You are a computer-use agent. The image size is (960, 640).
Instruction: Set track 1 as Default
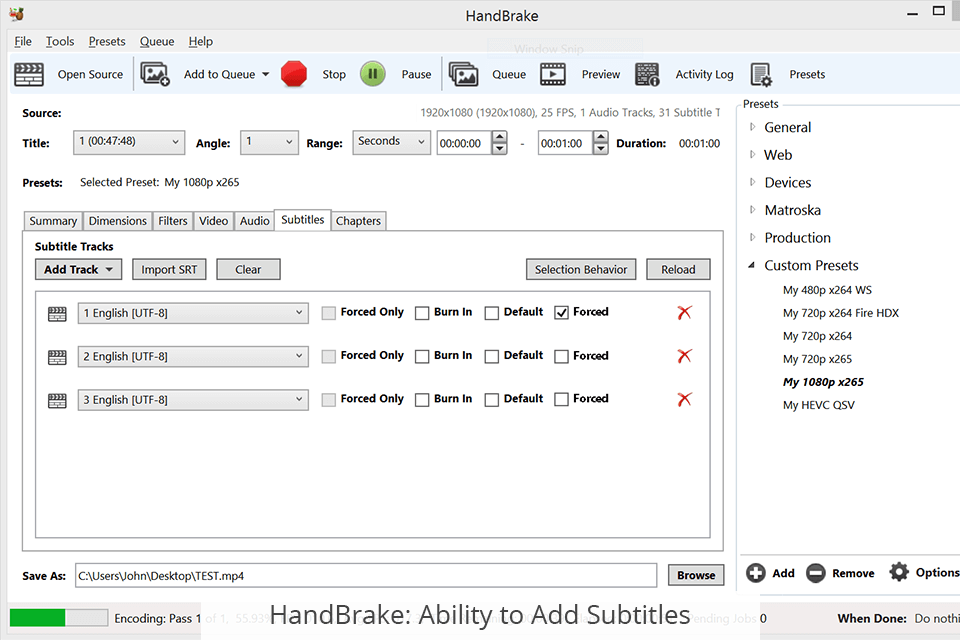point(492,313)
